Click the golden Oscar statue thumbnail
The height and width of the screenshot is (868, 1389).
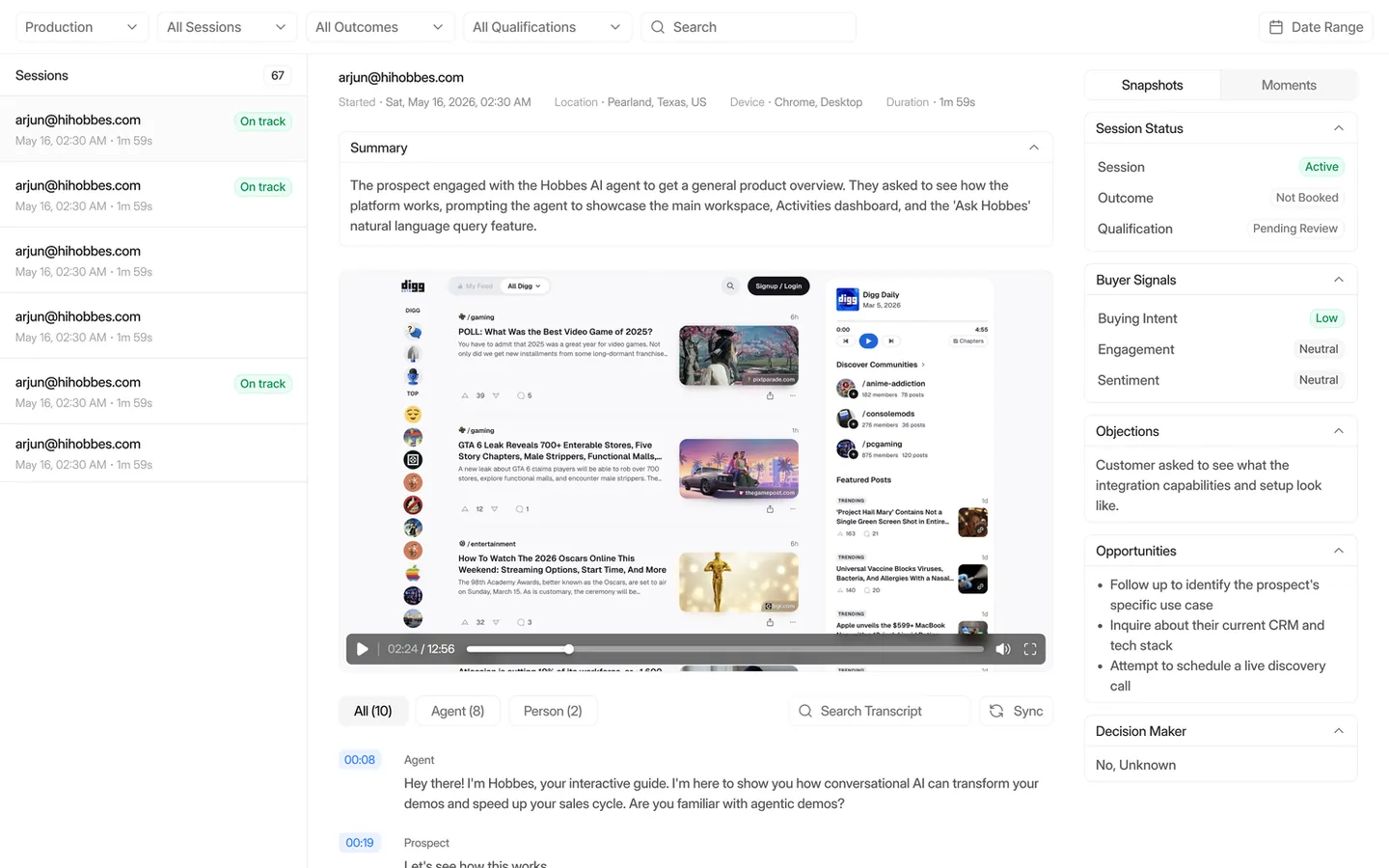click(x=739, y=583)
